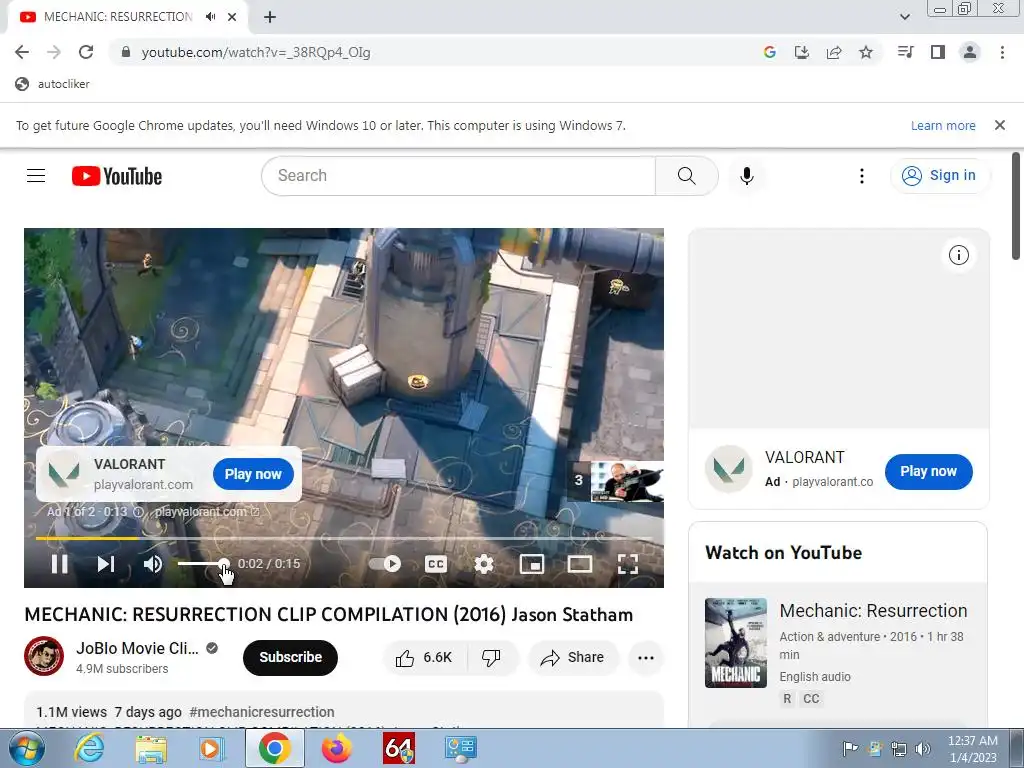This screenshot has width=1024, height=768.
Task: Click the search magnifier button
Action: 686,176
